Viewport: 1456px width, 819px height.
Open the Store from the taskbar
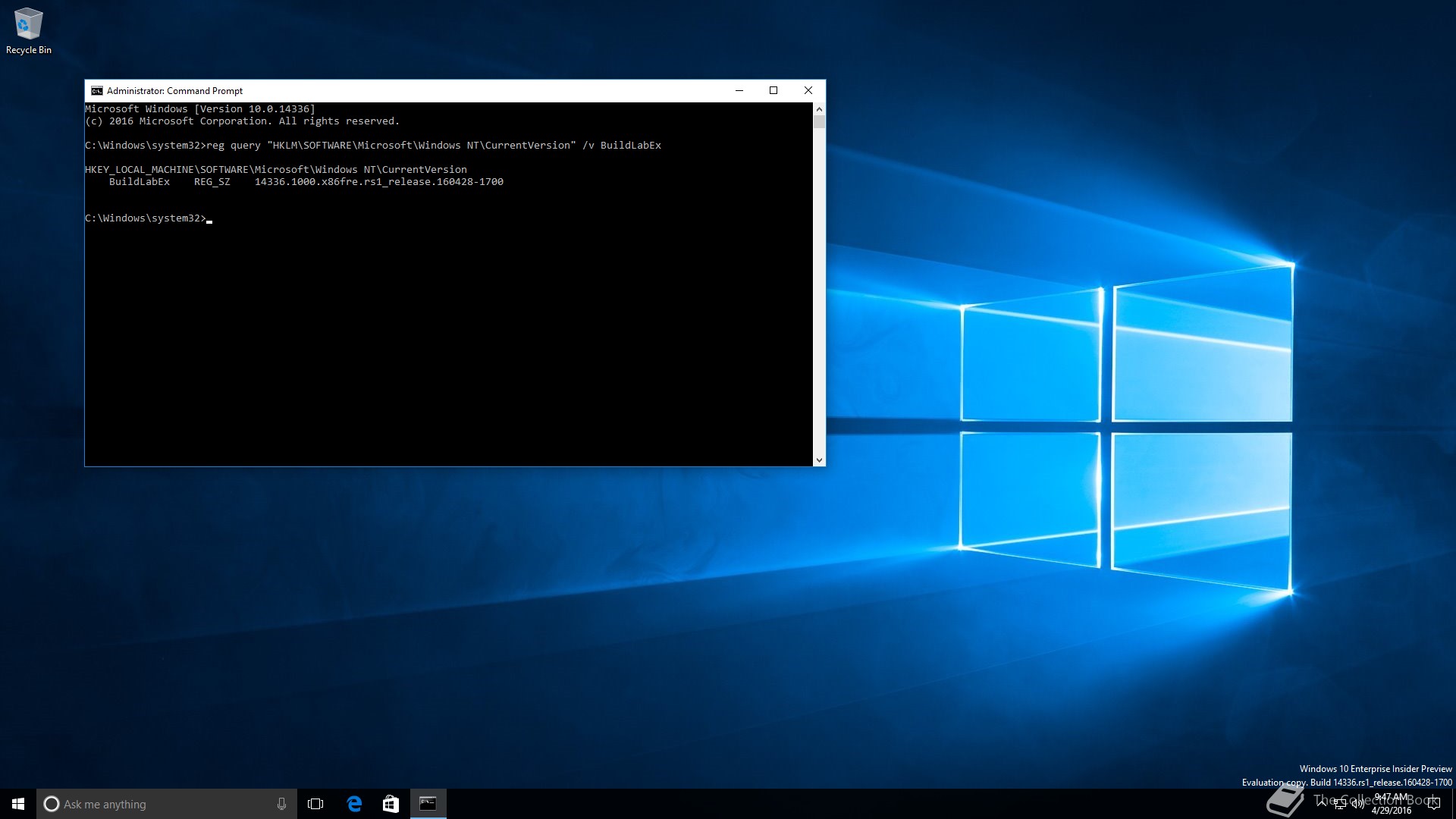[x=391, y=804]
